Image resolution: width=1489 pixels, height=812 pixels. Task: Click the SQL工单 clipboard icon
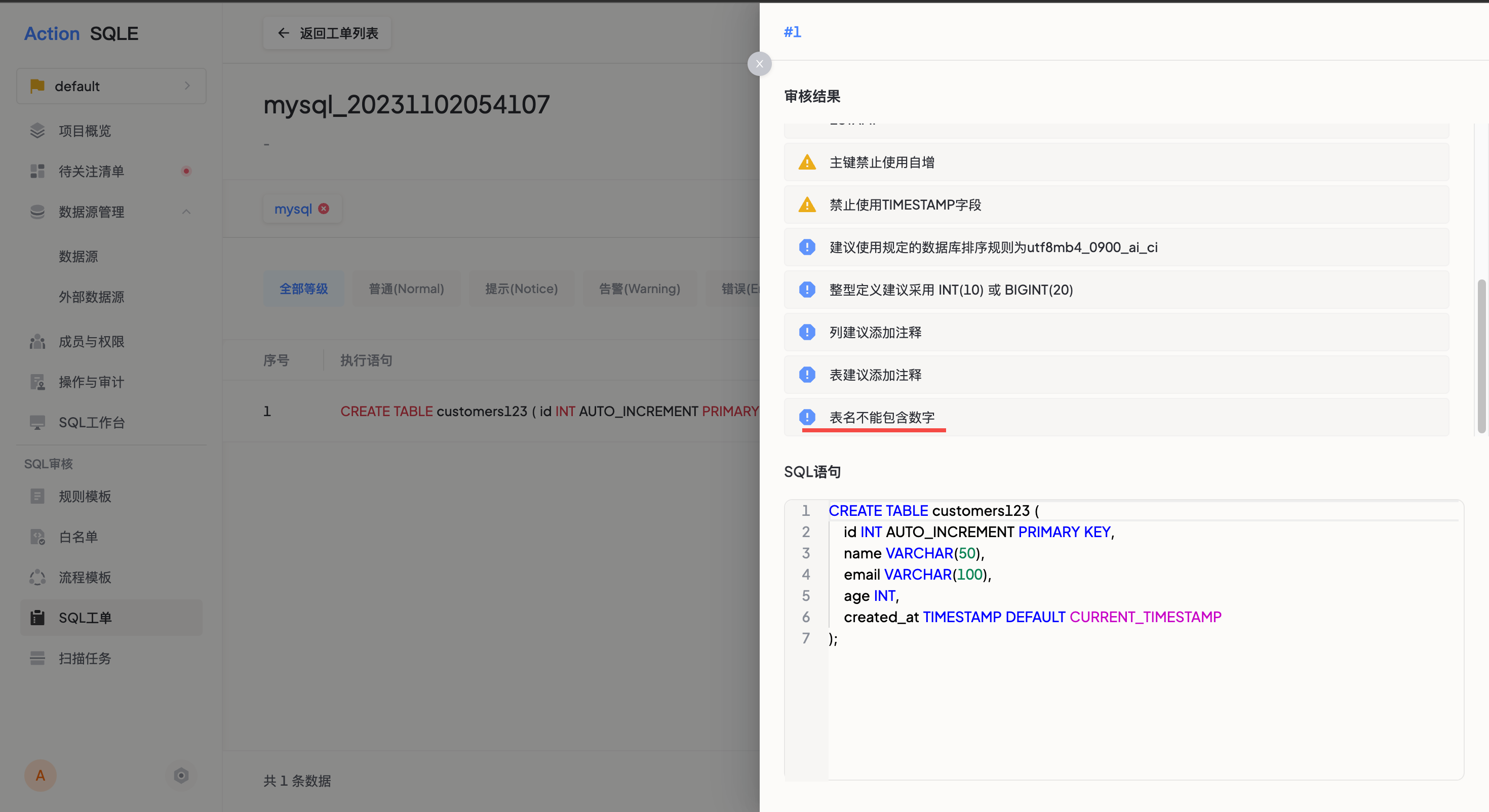37,618
